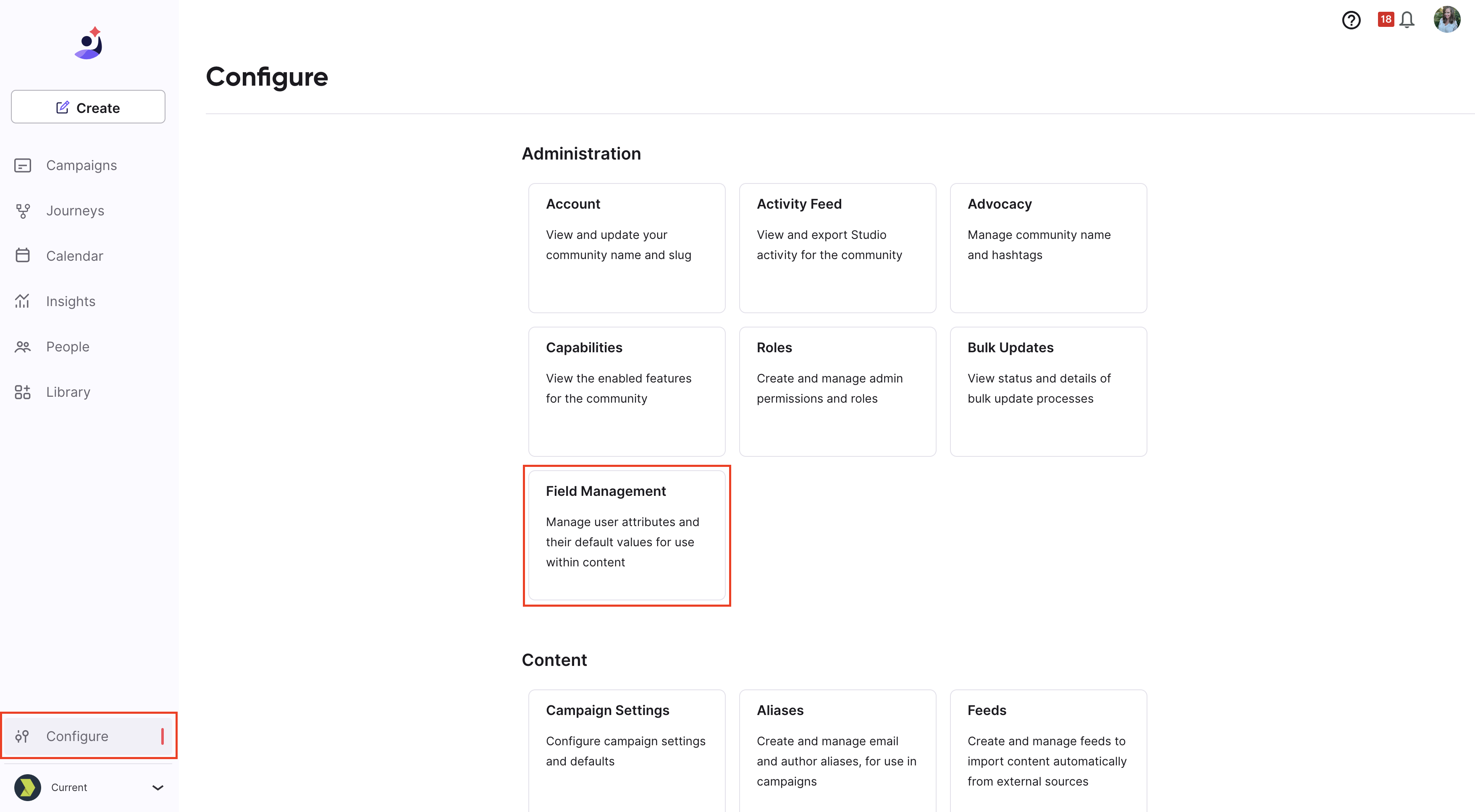Select Configure in the sidebar
The height and width of the screenshot is (812, 1475).
[88, 736]
